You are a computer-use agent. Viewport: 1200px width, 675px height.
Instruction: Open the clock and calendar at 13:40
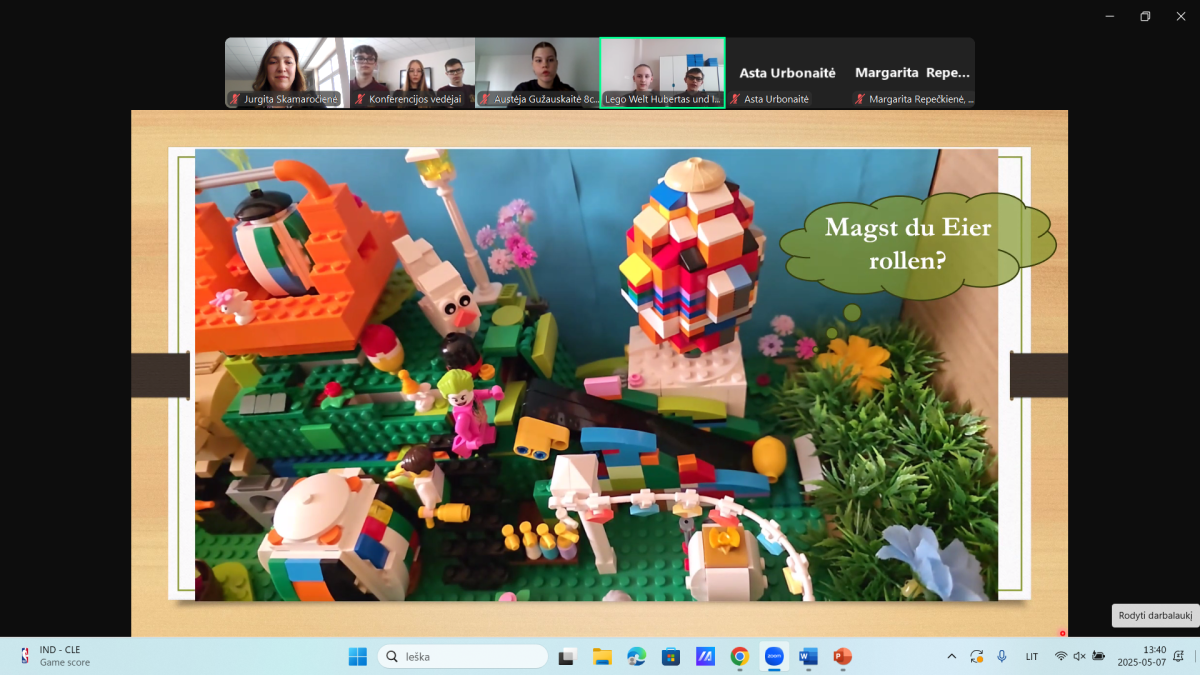click(1141, 657)
